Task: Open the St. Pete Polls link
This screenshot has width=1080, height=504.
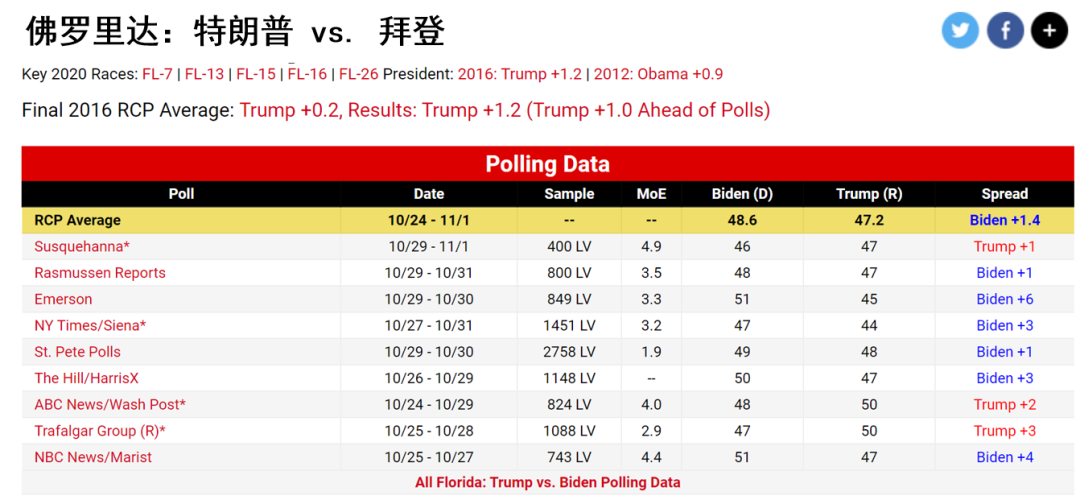Action: [x=78, y=352]
